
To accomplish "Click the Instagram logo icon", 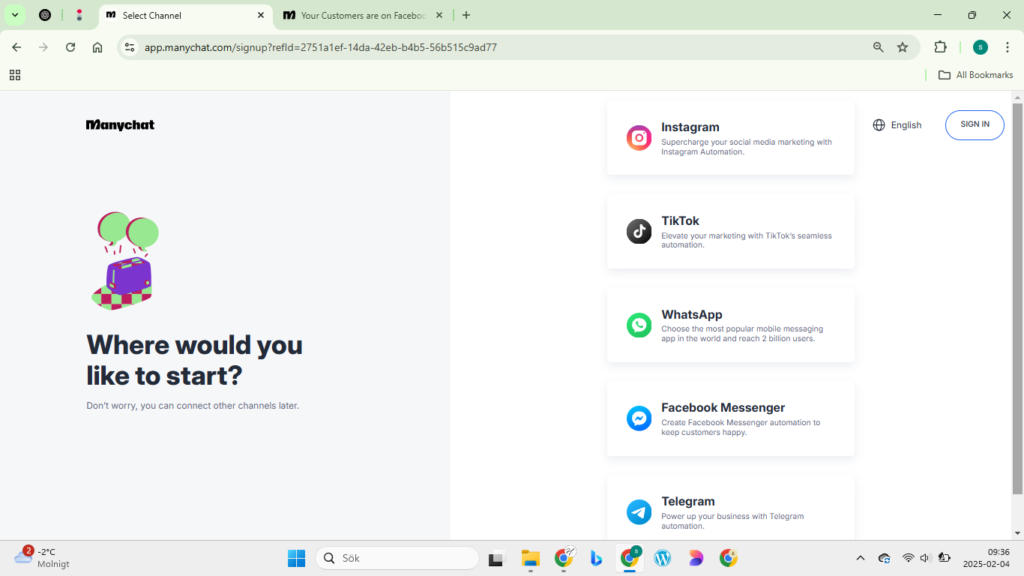I will (x=639, y=138).
